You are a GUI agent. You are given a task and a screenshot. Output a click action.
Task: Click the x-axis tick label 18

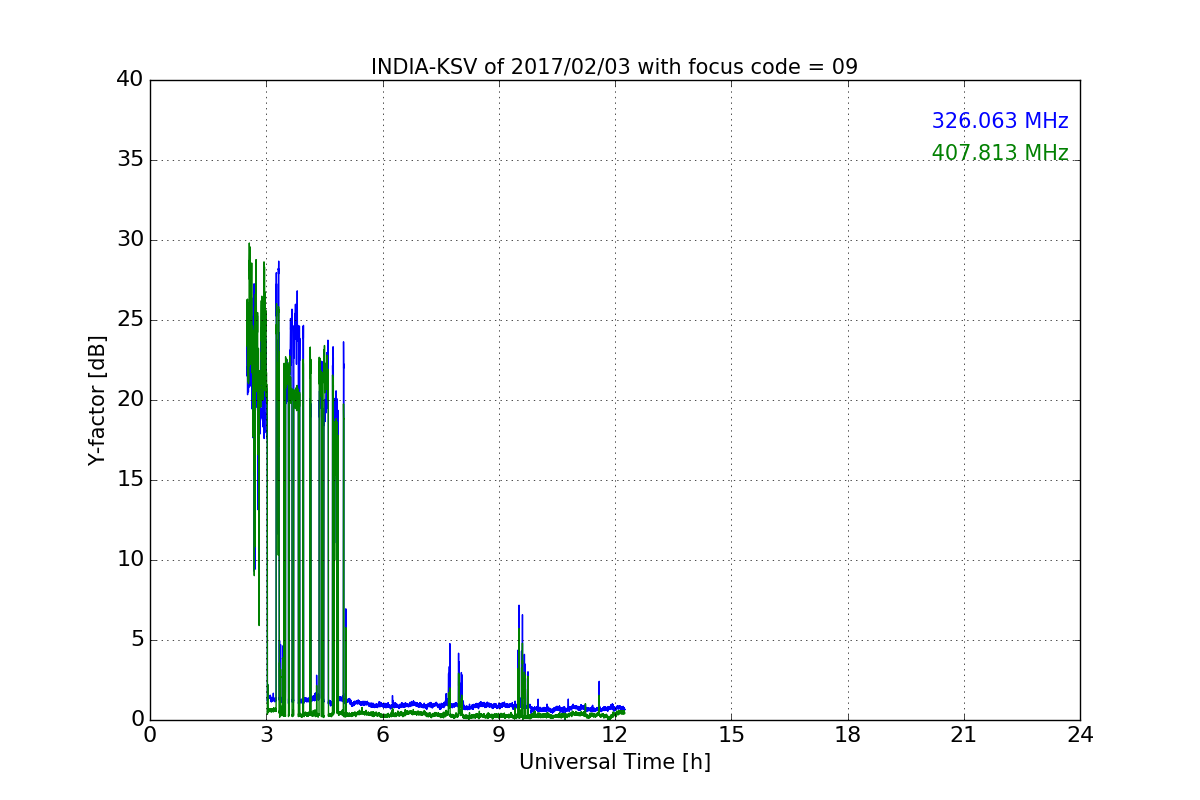click(848, 735)
